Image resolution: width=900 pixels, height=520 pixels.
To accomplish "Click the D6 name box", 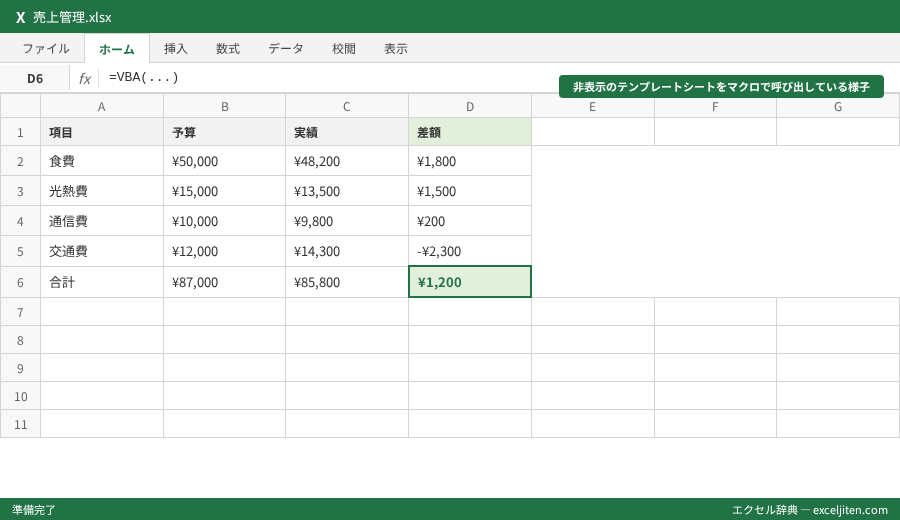I will point(35,78).
